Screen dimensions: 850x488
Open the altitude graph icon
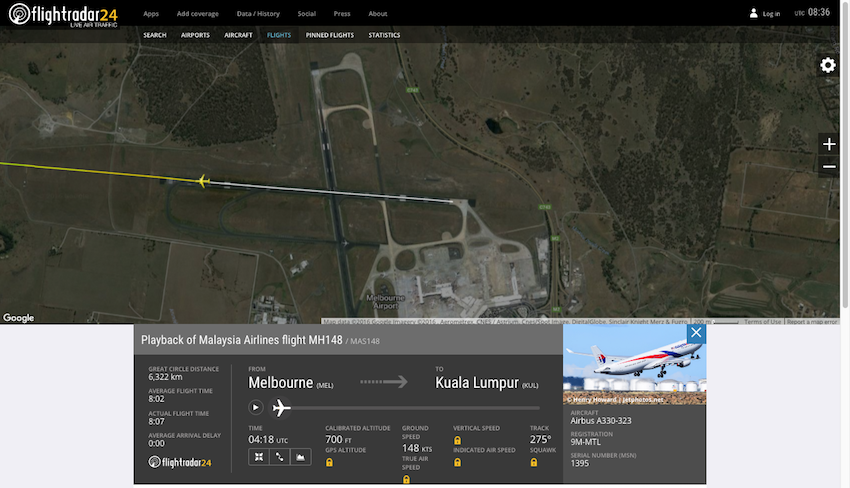coord(301,457)
